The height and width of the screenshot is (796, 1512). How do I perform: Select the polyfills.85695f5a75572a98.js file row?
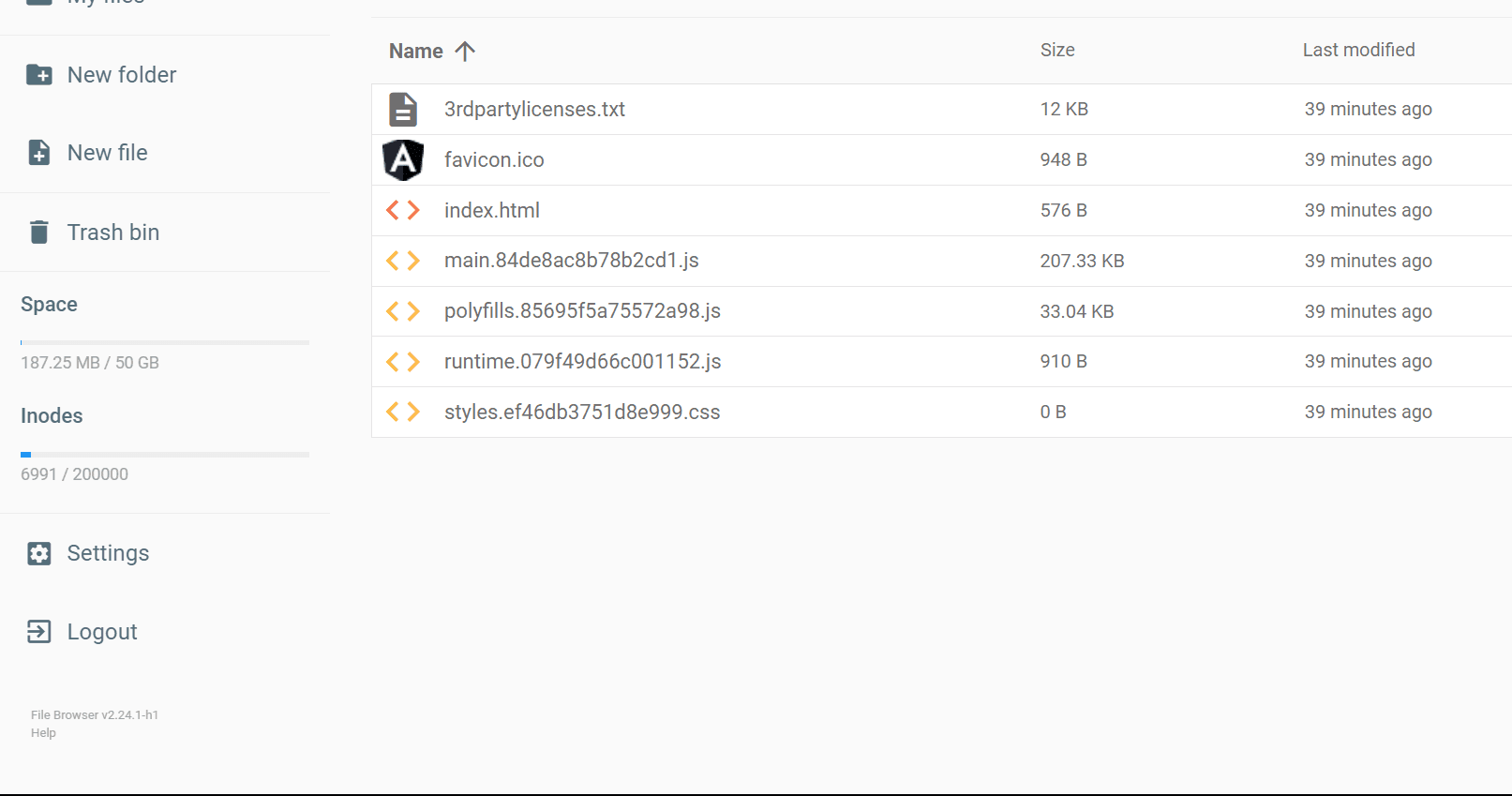(941, 311)
